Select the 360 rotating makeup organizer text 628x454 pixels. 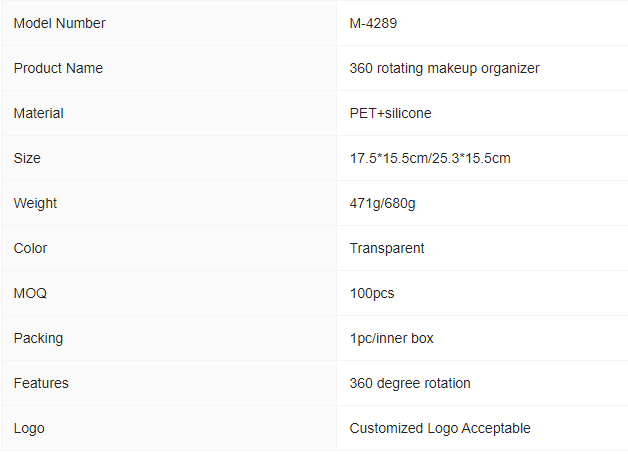[x=445, y=68]
